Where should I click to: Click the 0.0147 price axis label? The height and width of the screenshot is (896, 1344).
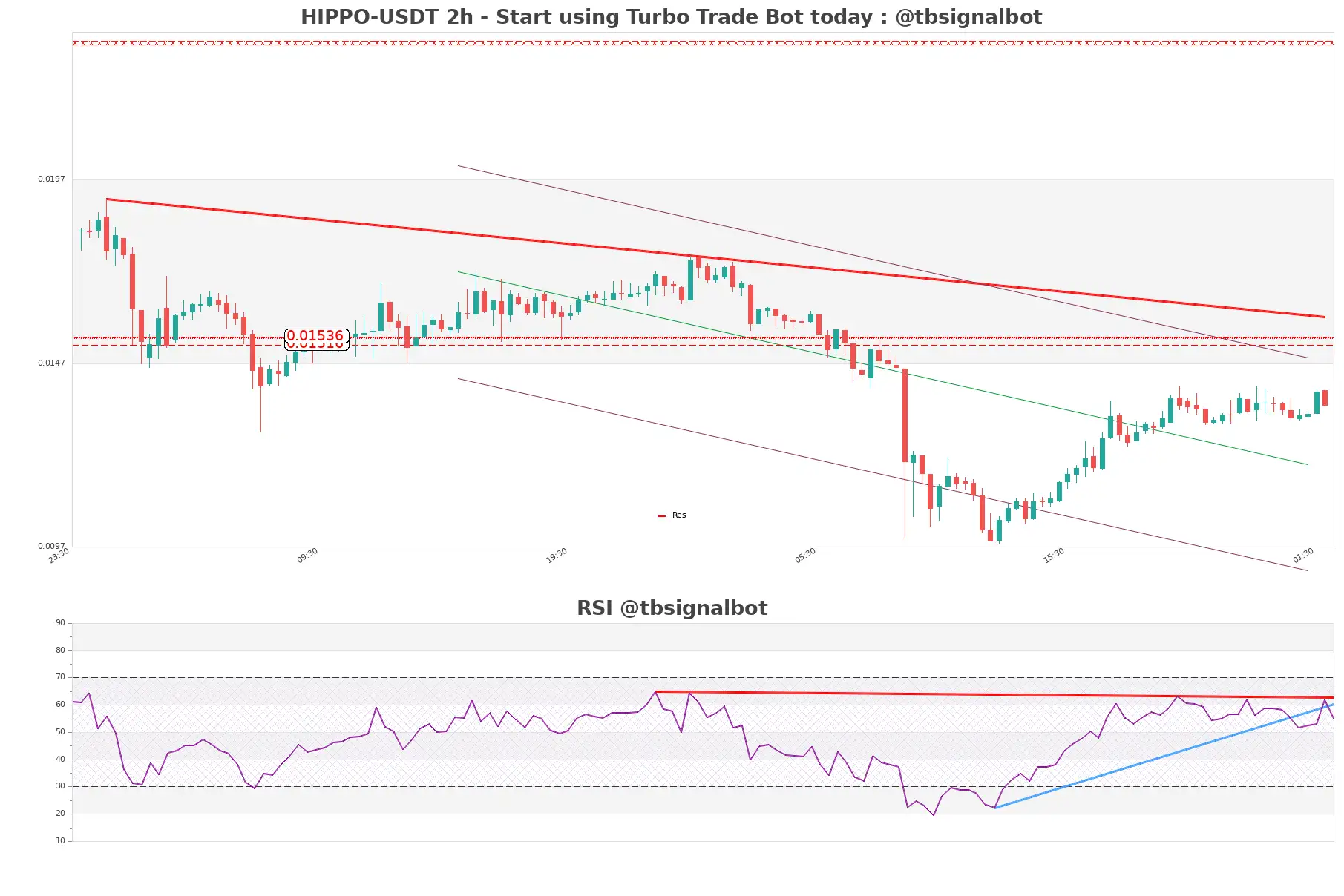(51, 363)
